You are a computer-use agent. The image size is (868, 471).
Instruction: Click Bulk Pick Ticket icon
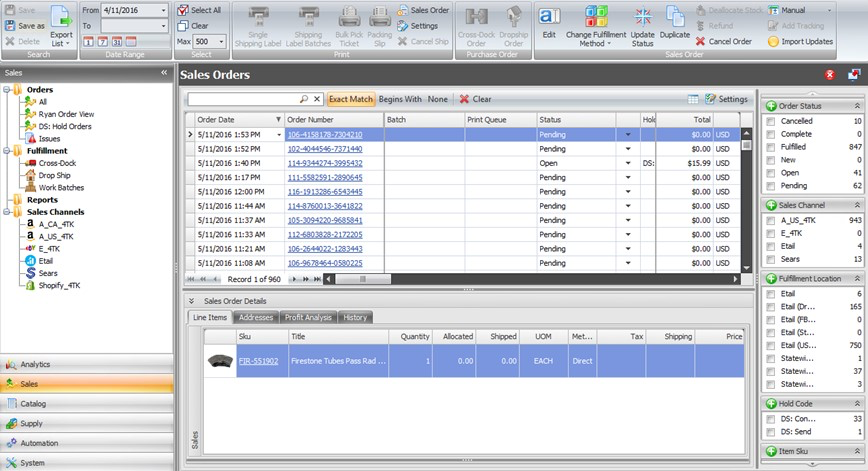[349, 18]
